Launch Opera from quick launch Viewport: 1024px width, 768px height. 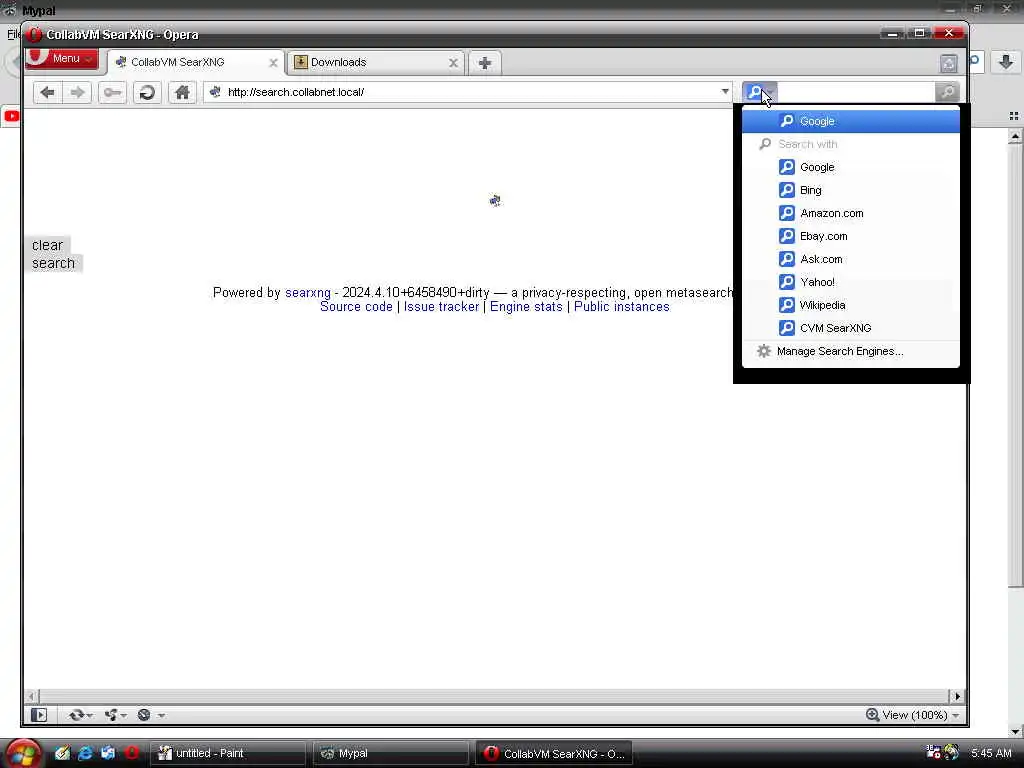click(131, 753)
